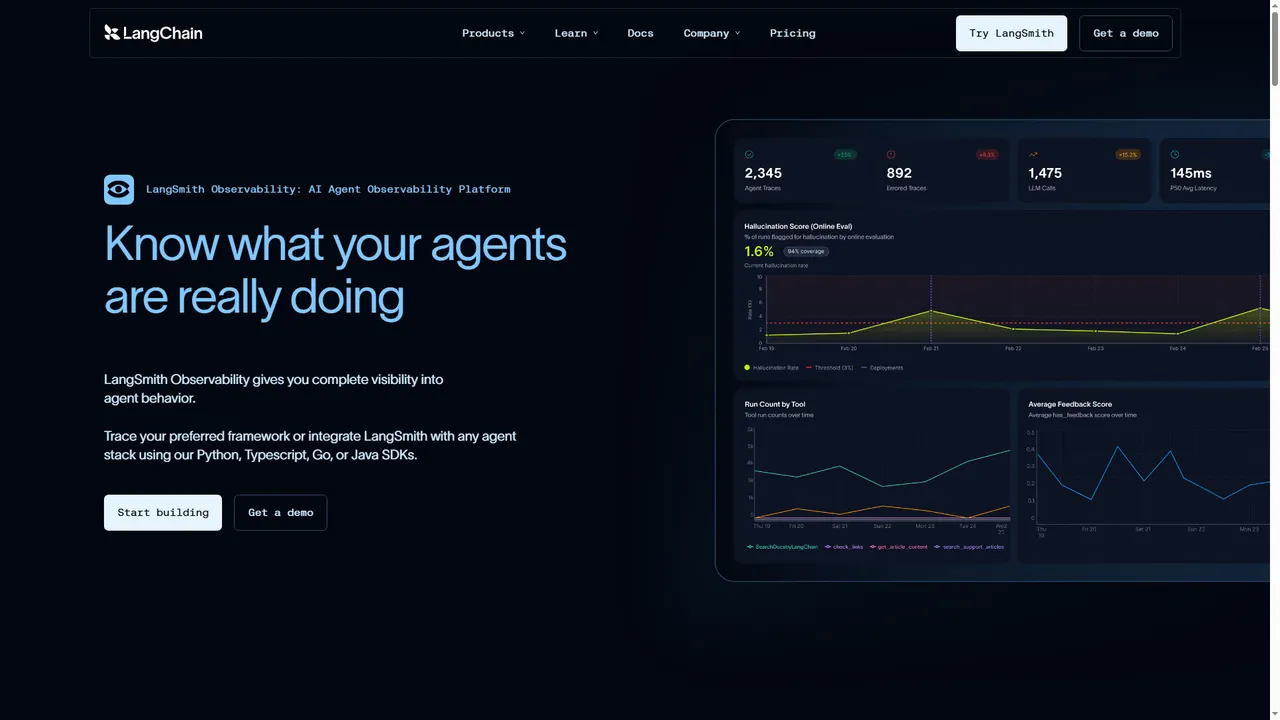The image size is (1280, 720).
Task: Click the green check icon above Agent Traces
Action: coord(749,155)
